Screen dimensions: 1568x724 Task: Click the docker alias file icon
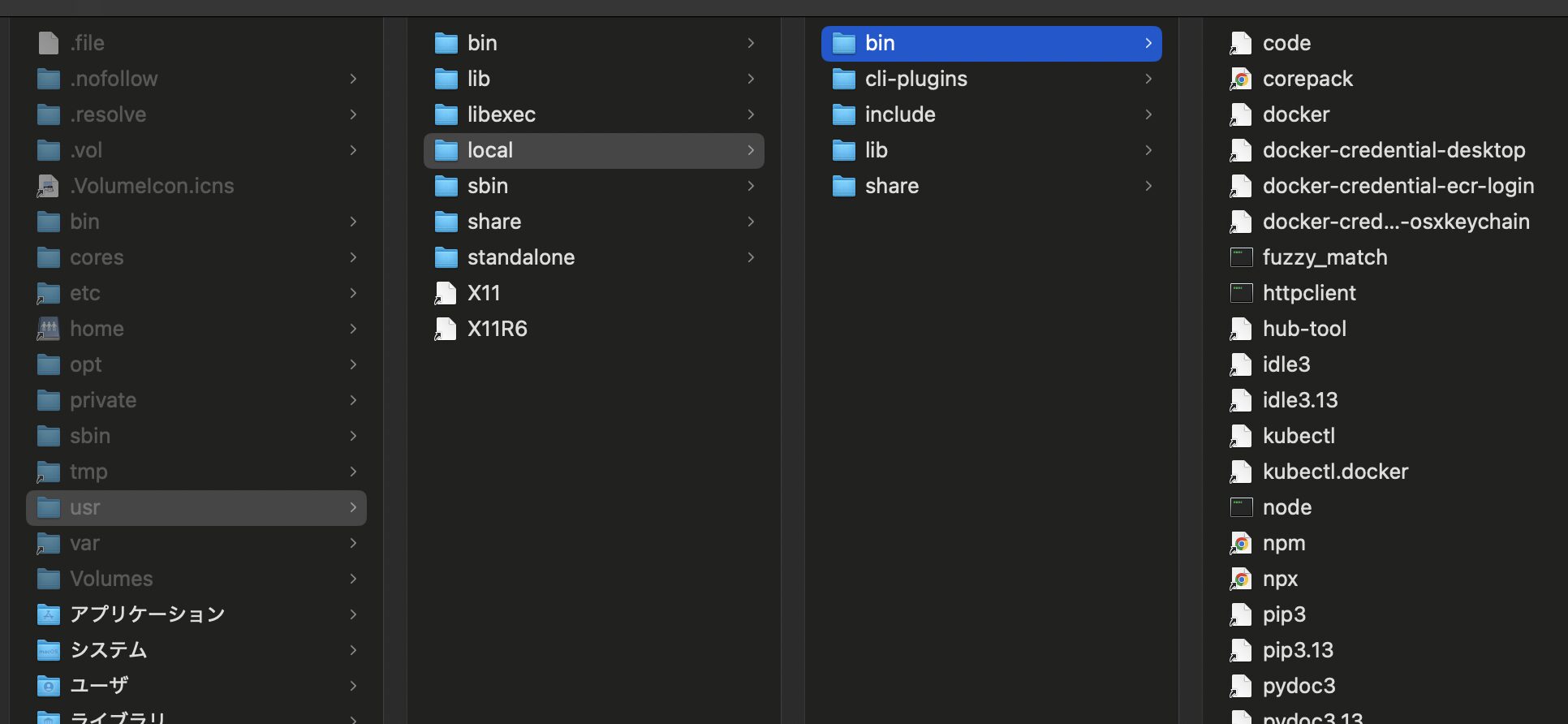point(1241,114)
